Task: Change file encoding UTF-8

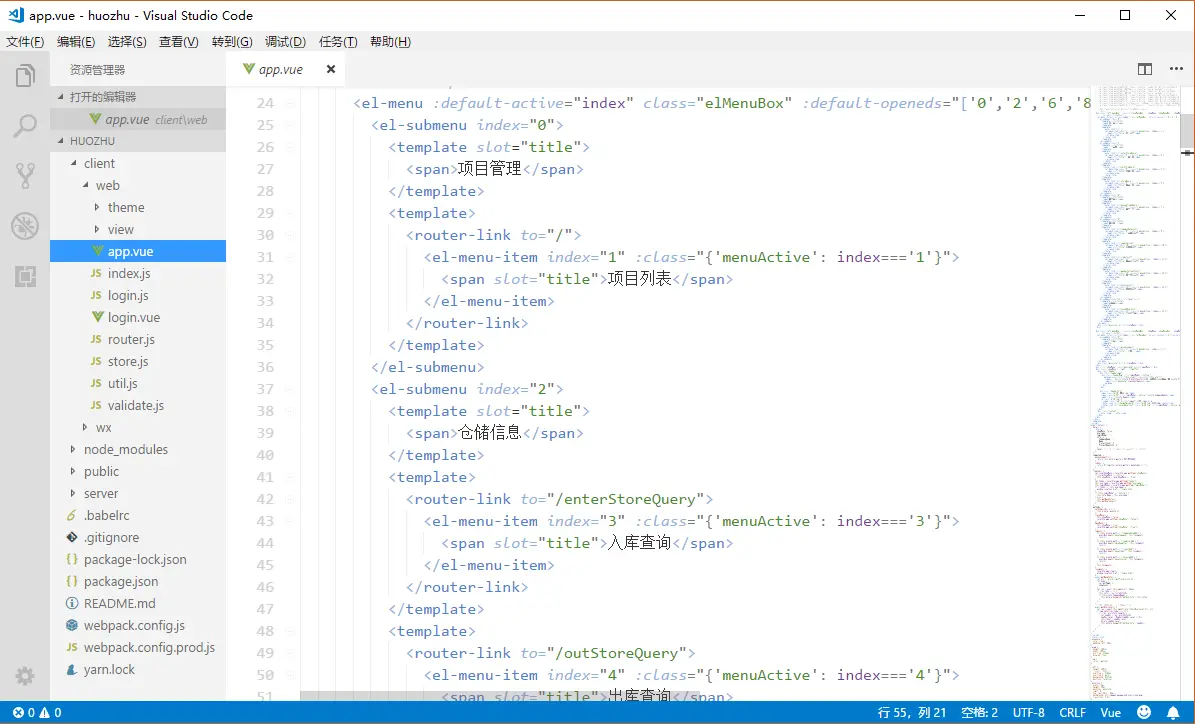Action: point(1028,713)
